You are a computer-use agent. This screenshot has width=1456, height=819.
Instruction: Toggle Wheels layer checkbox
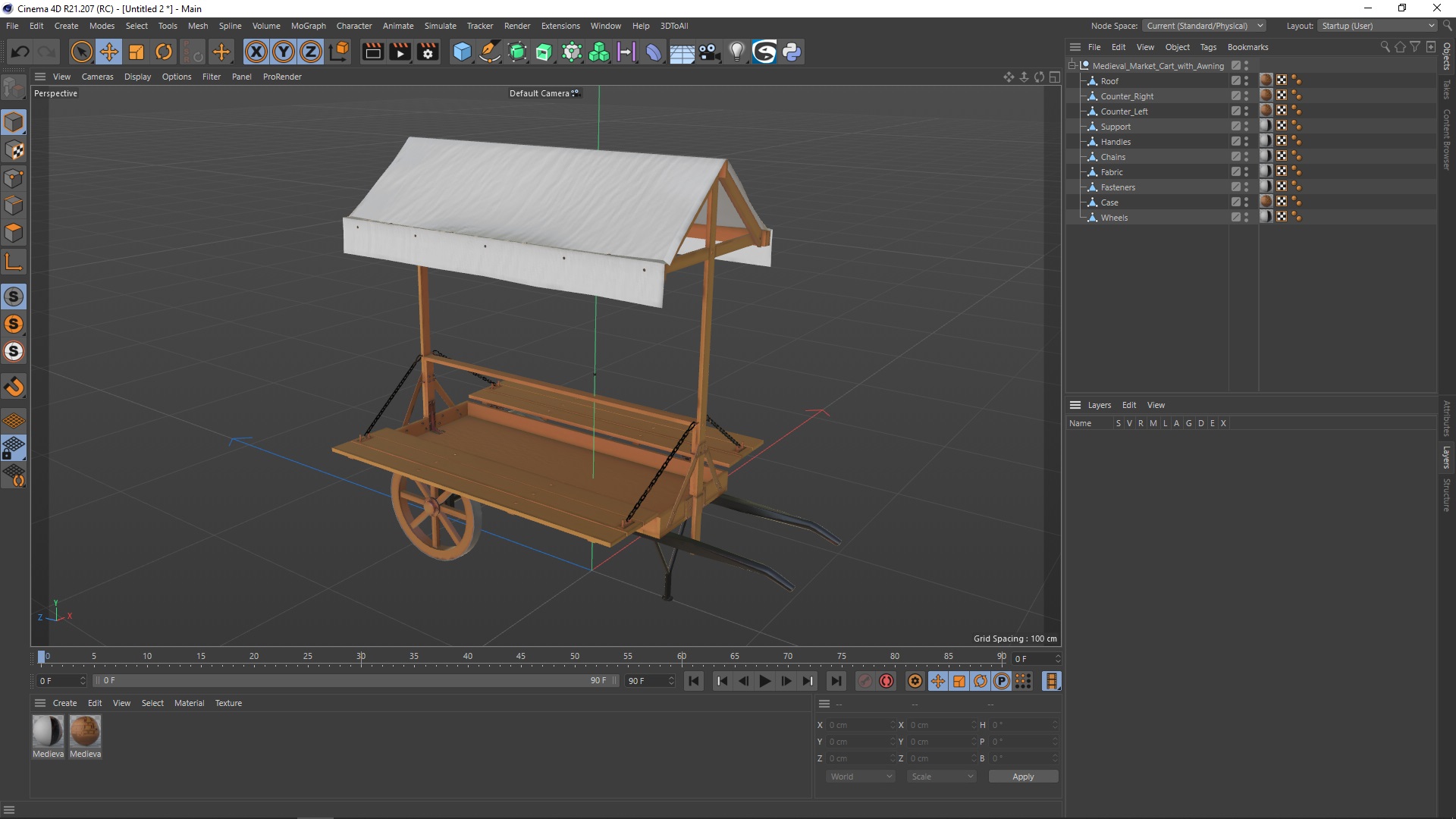pyautogui.click(x=1236, y=217)
